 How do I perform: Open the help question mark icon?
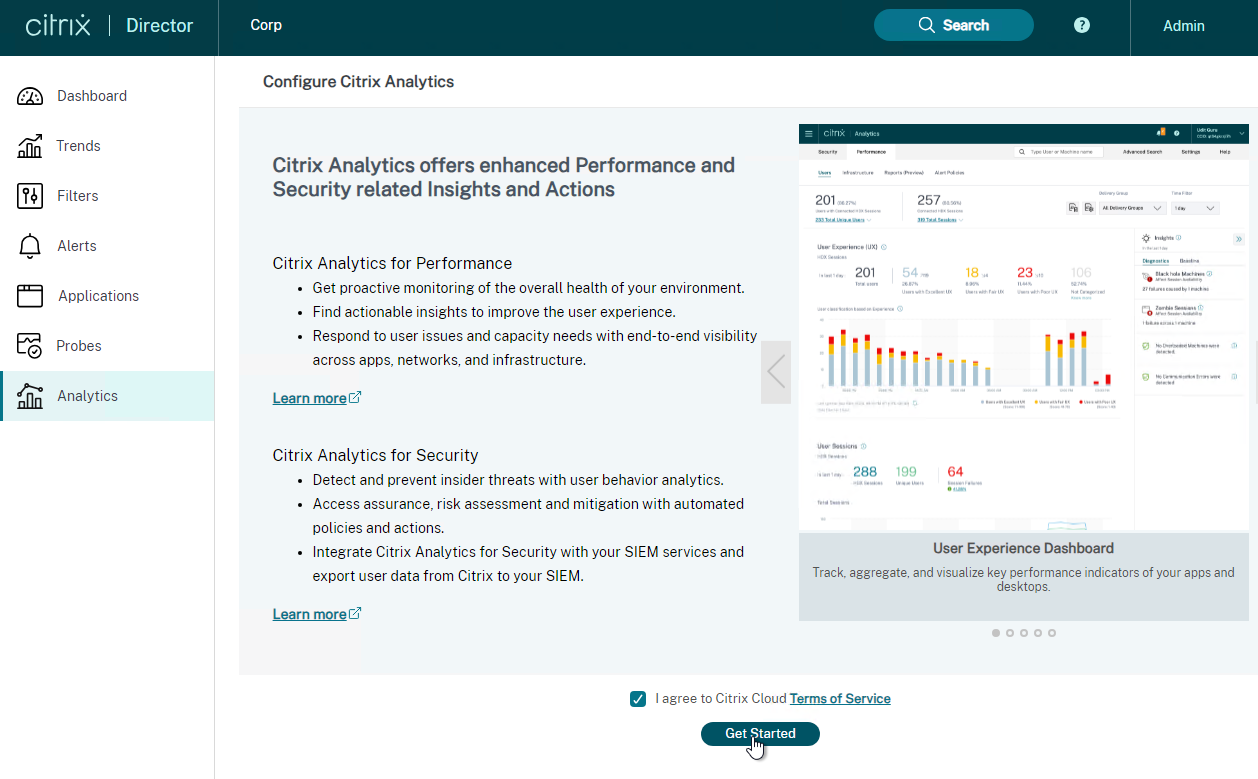click(x=1081, y=25)
